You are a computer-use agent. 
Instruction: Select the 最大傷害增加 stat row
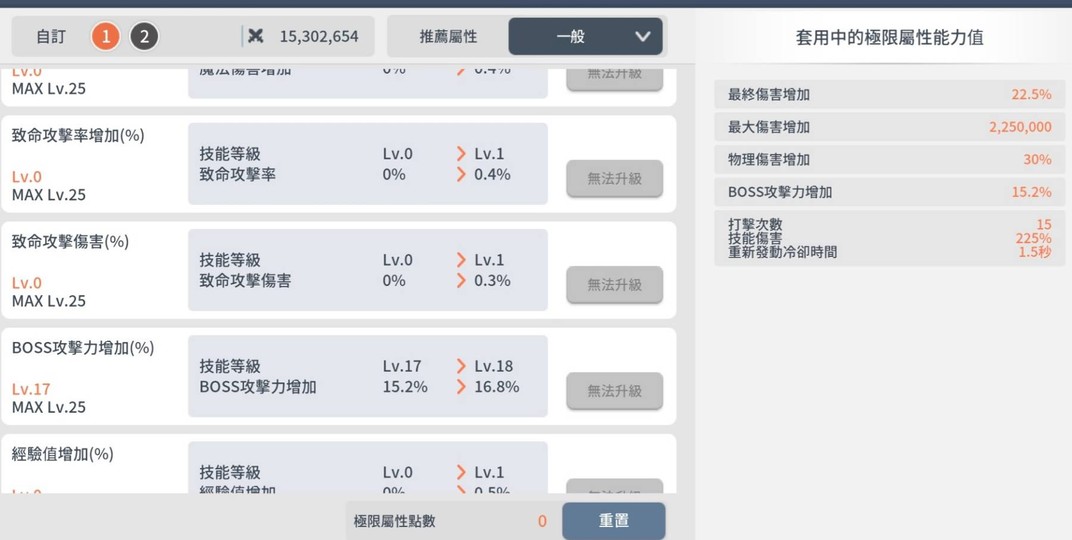click(x=889, y=127)
